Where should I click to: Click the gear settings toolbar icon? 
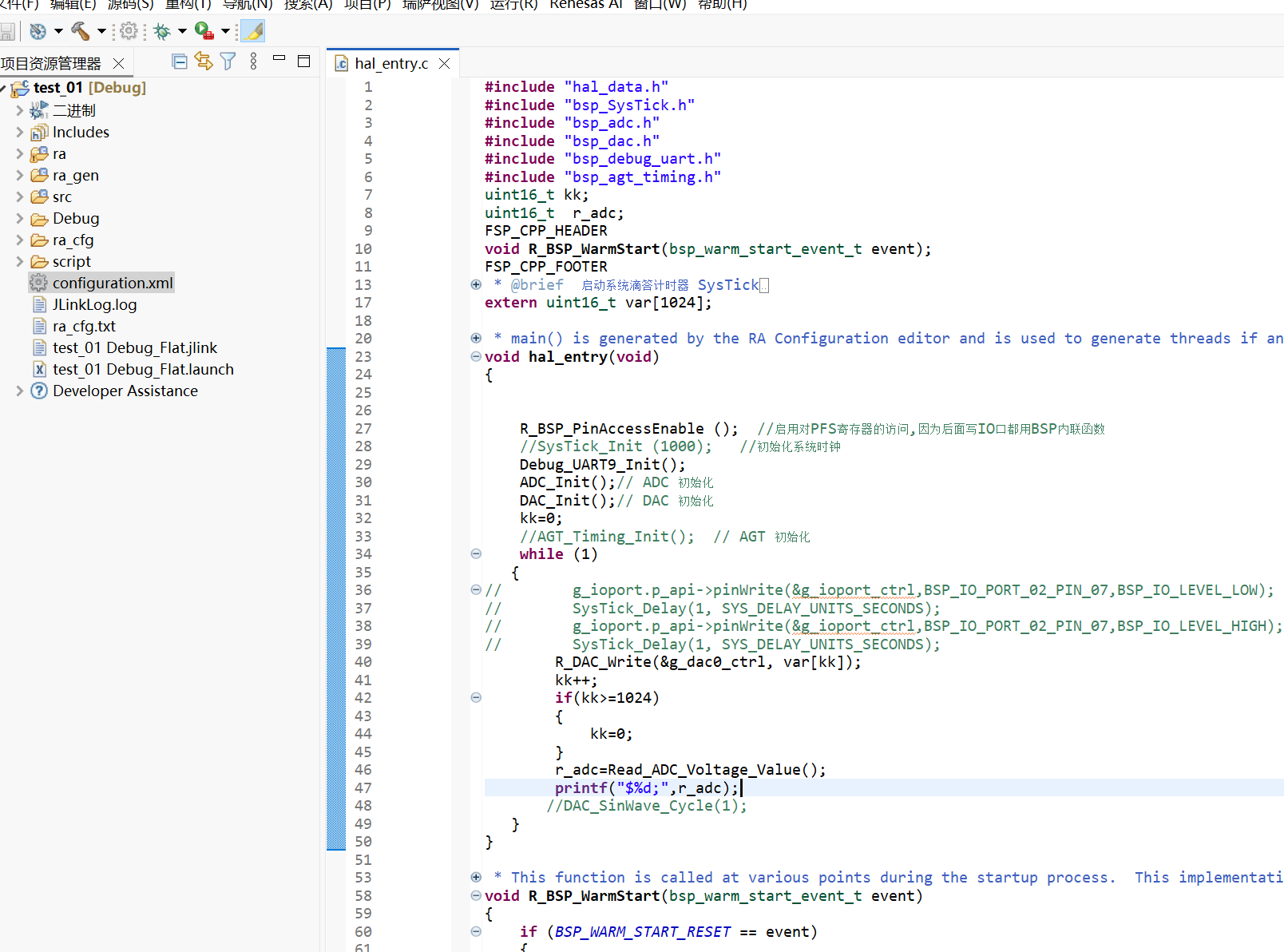click(129, 31)
